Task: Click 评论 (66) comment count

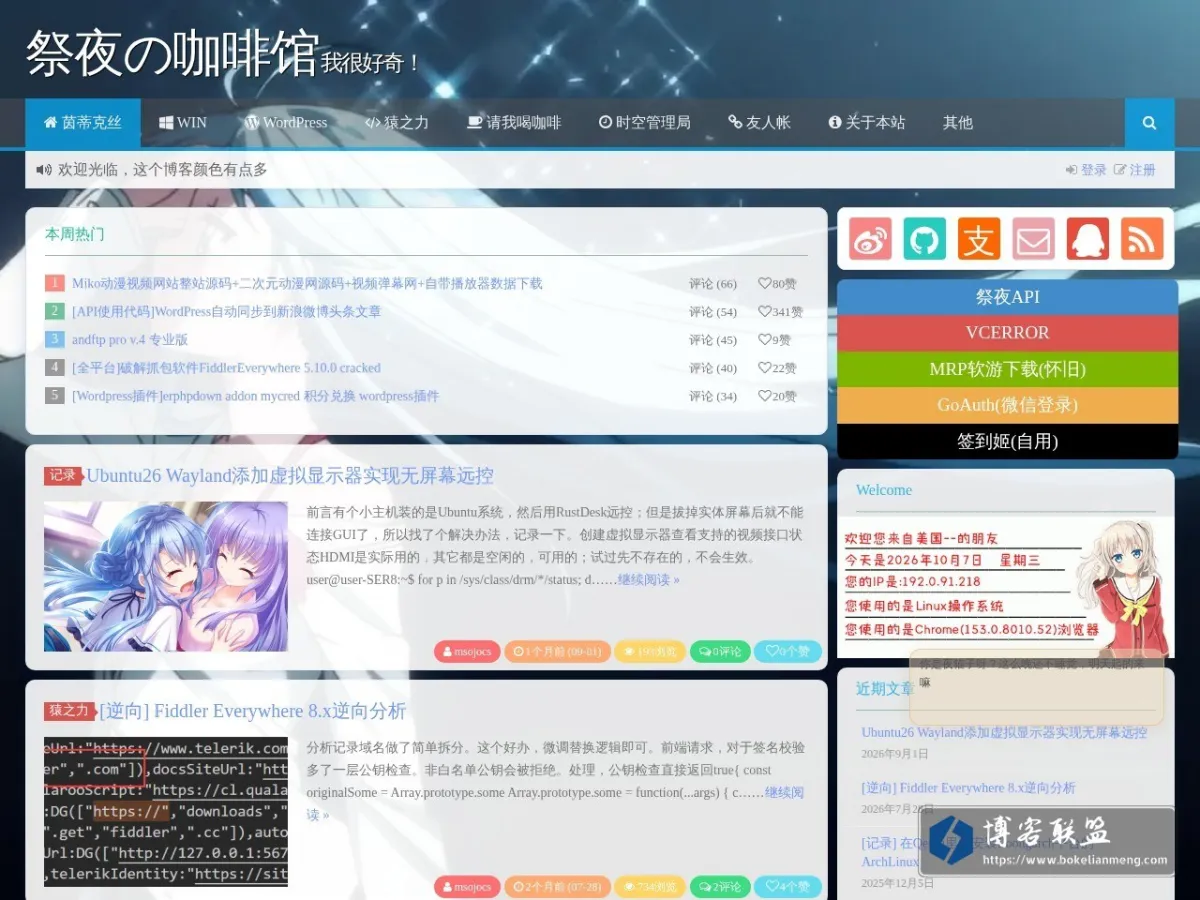Action: pos(713,284)
